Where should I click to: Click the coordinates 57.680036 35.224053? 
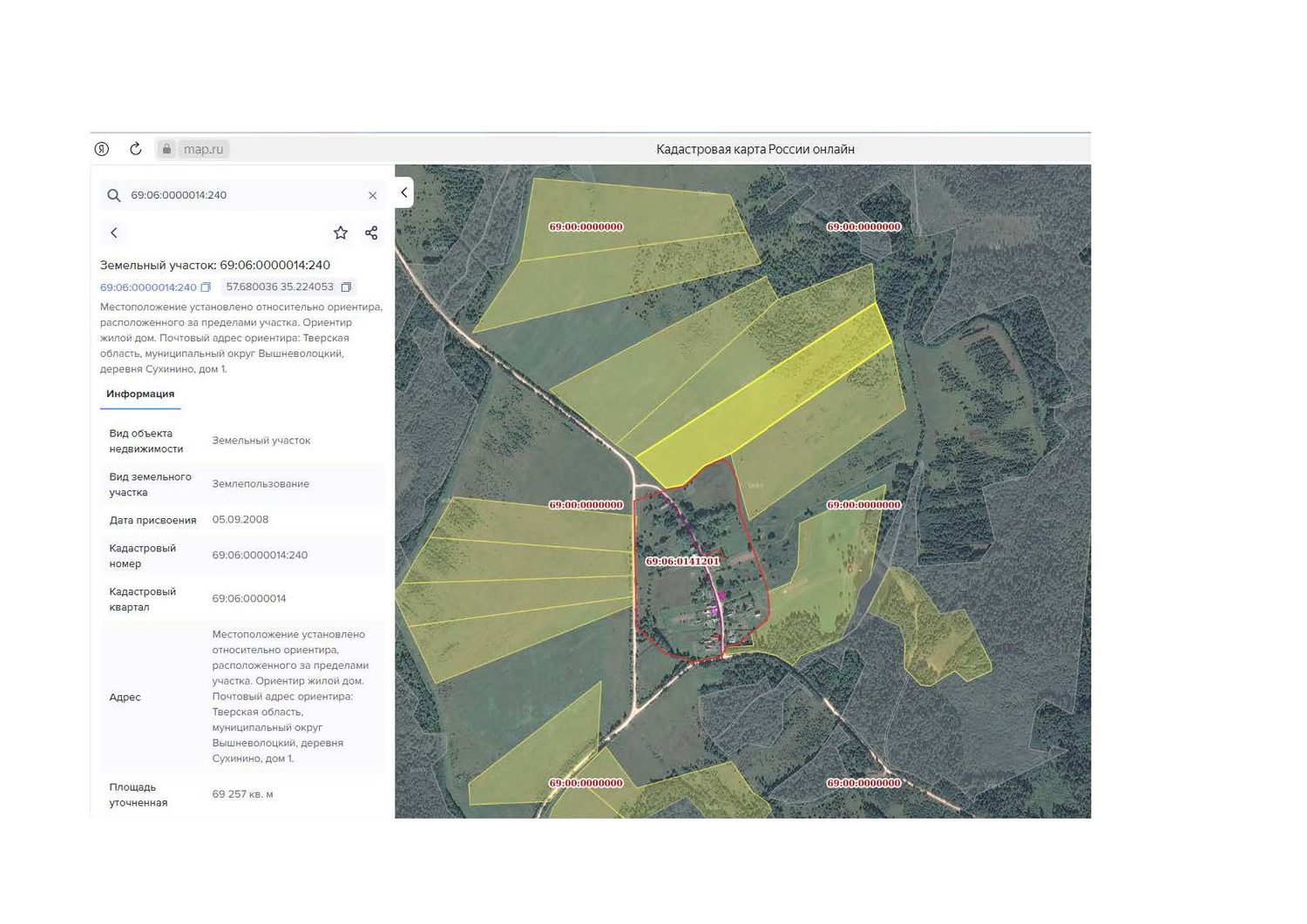(x=280, y=287)
